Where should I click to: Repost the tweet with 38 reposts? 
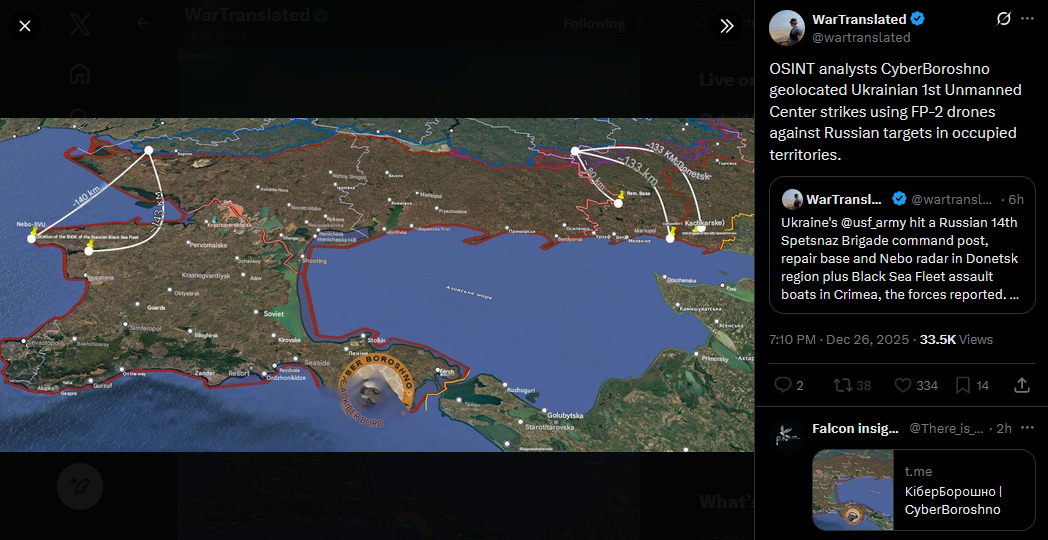point(852,385)
